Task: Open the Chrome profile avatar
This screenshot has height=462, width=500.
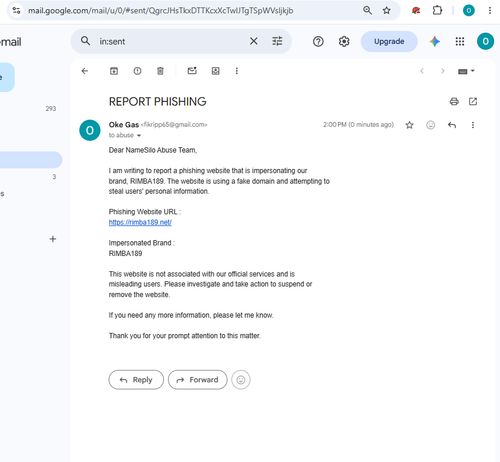Action: (469, 11)
